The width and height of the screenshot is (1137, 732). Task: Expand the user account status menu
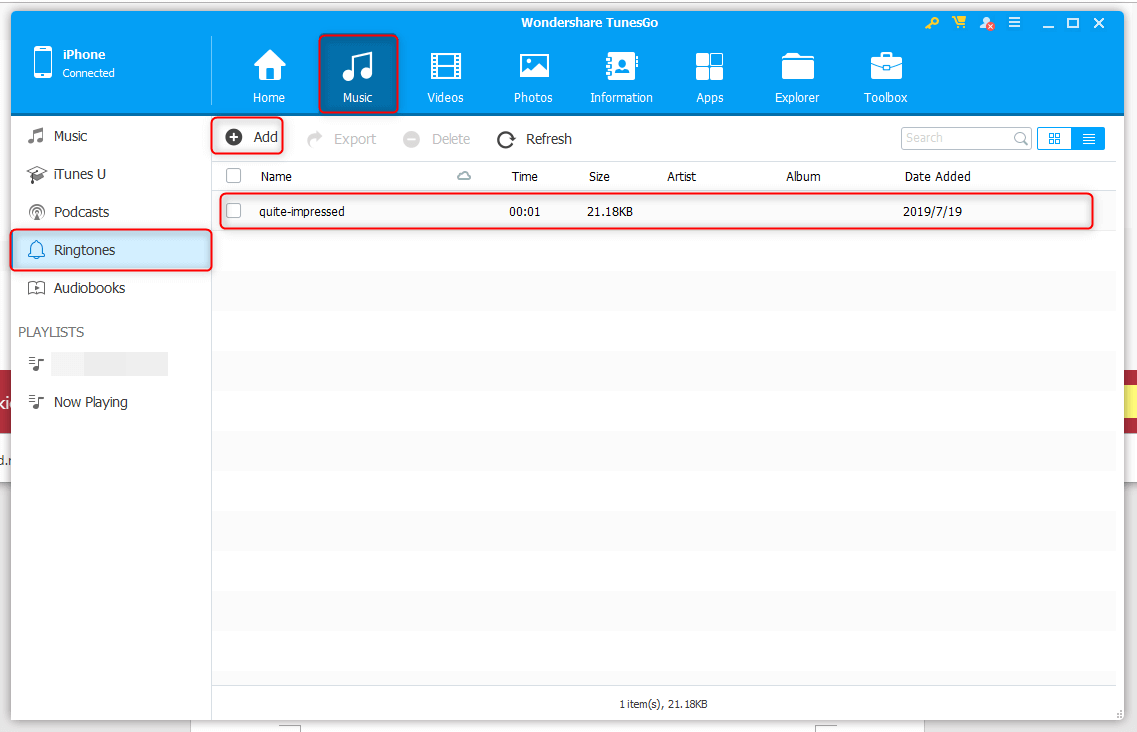click(986, 22)
